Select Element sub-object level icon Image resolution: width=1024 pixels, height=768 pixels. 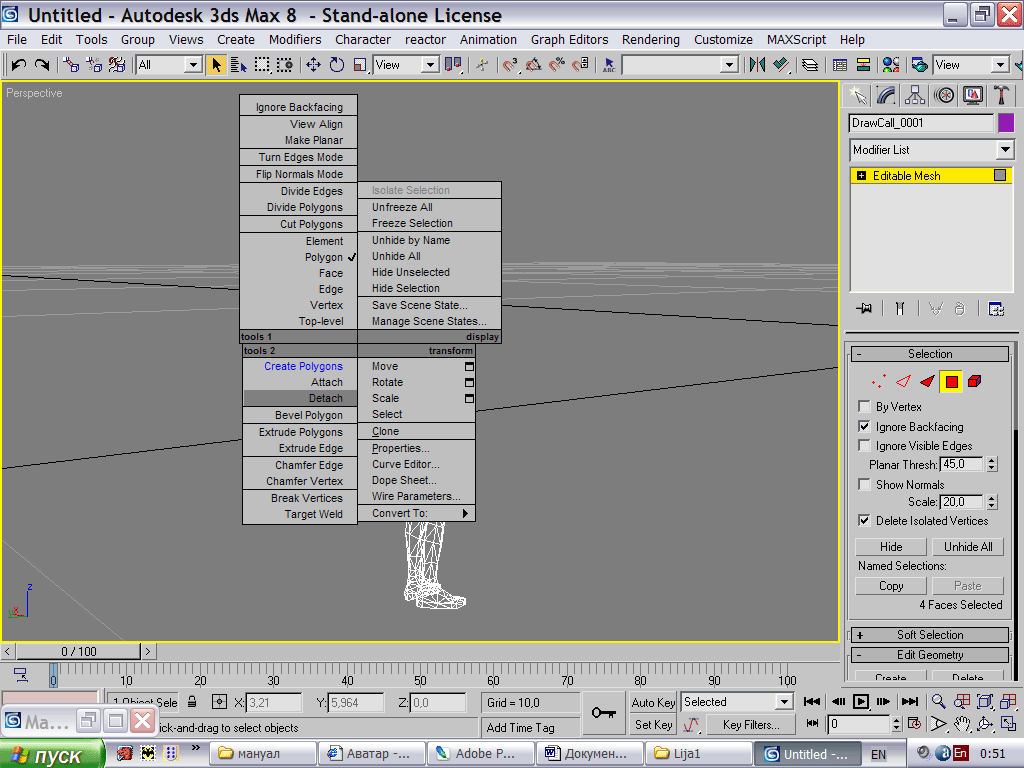[975, 381]
